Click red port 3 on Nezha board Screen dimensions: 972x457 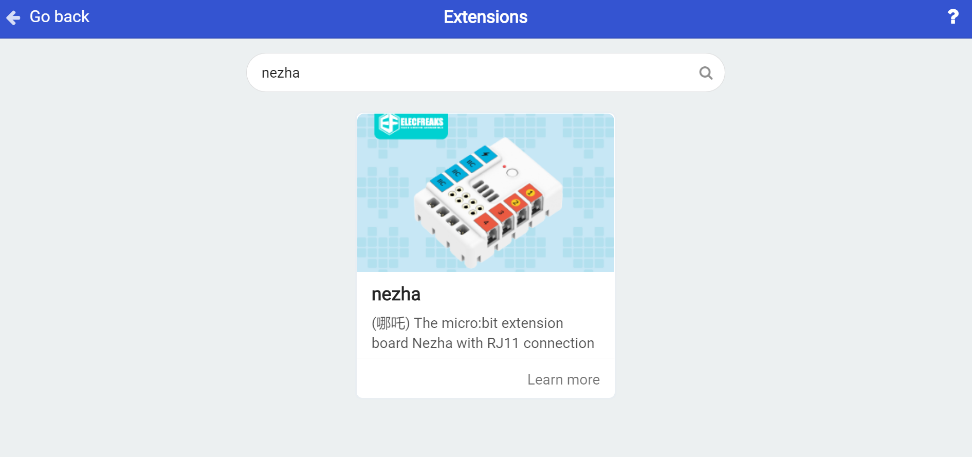coord(501,211)
